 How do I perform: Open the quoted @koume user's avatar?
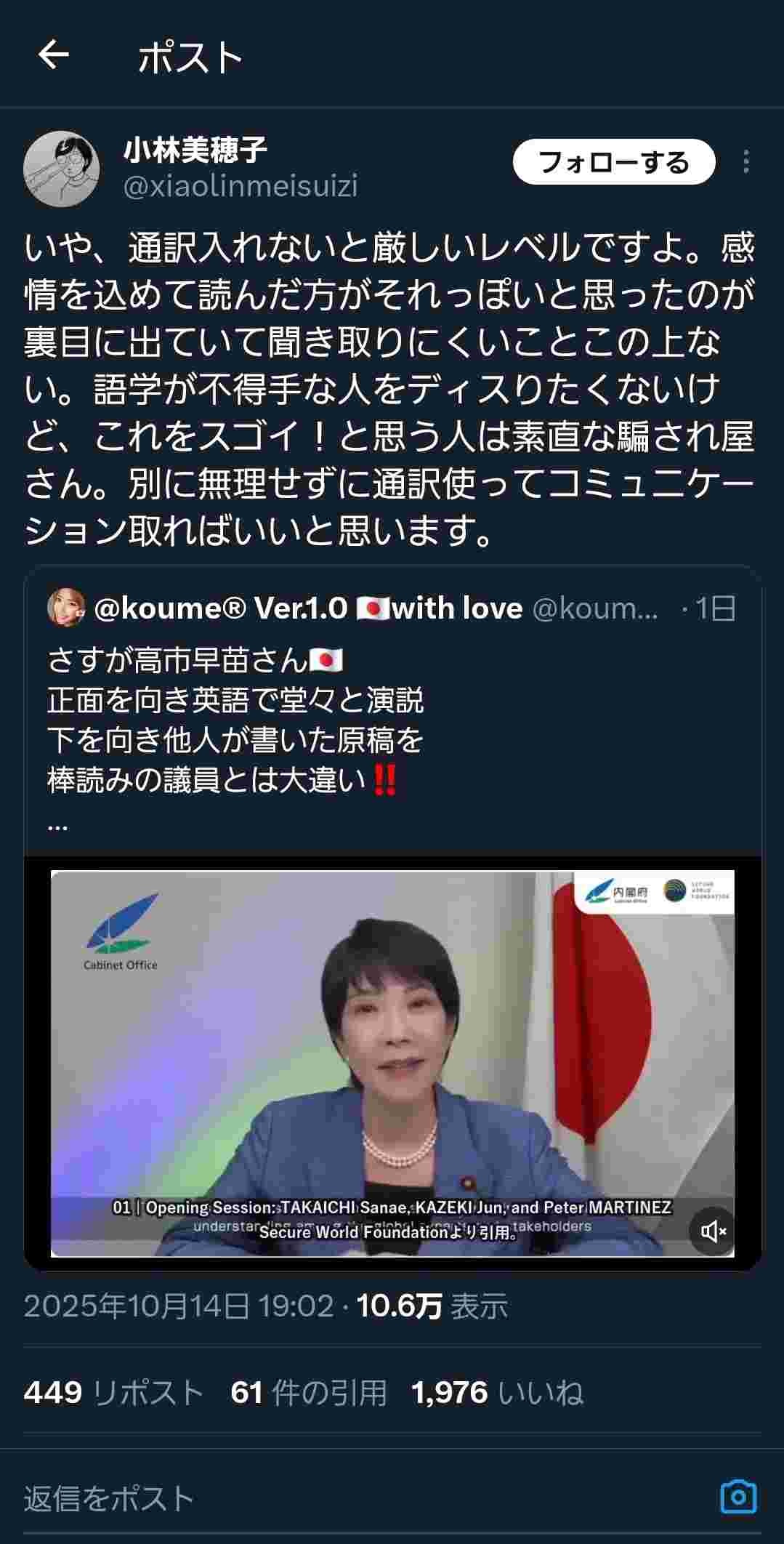pos(66,607)
